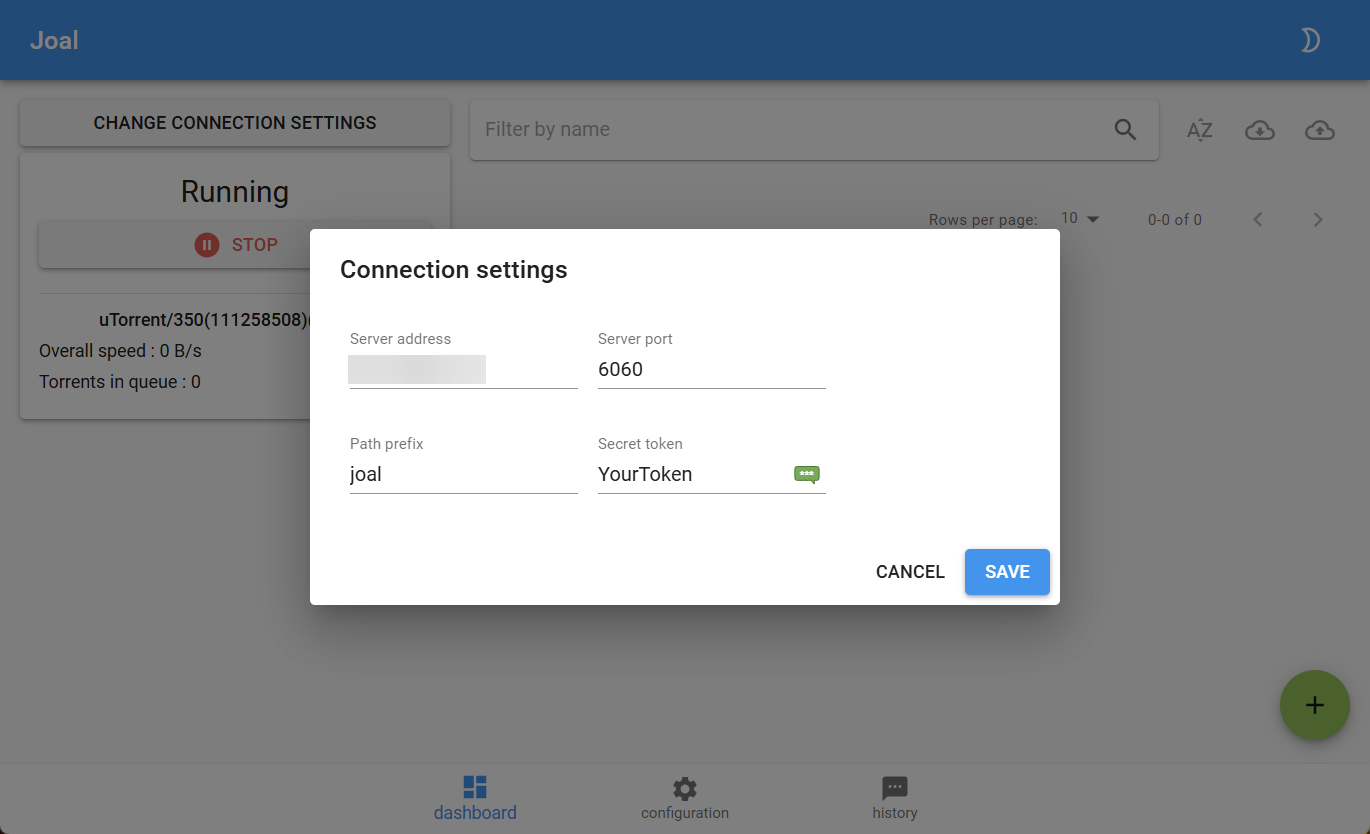Switch to the dashboard tab

coord(475,798)
